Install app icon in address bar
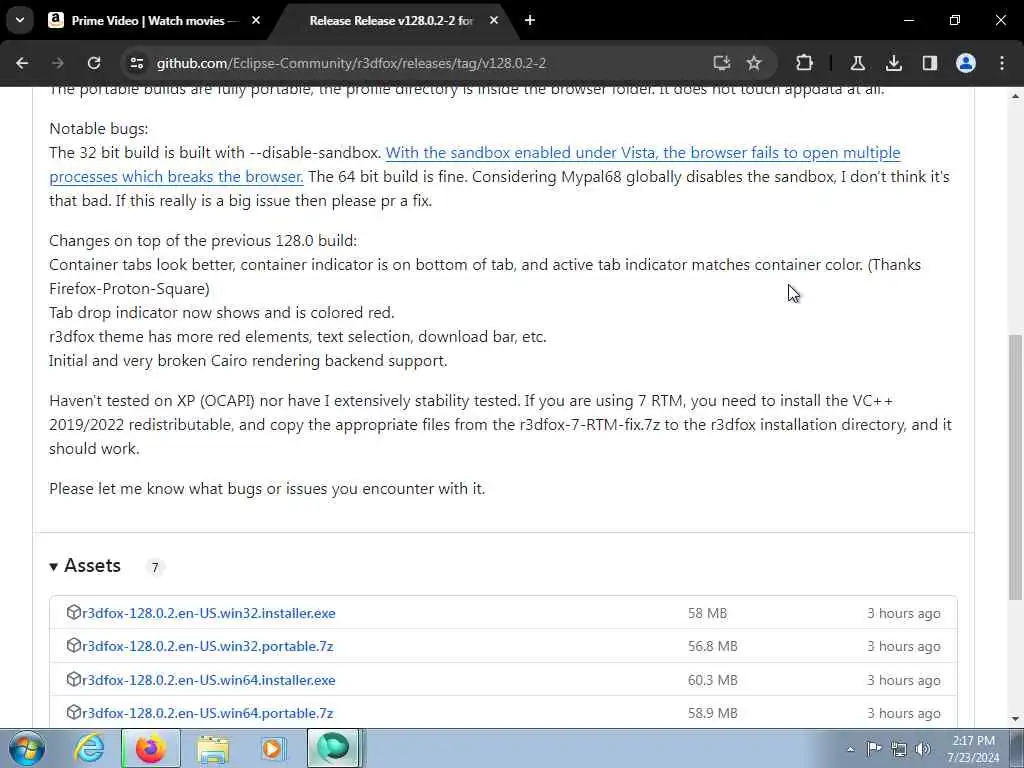 722,63
